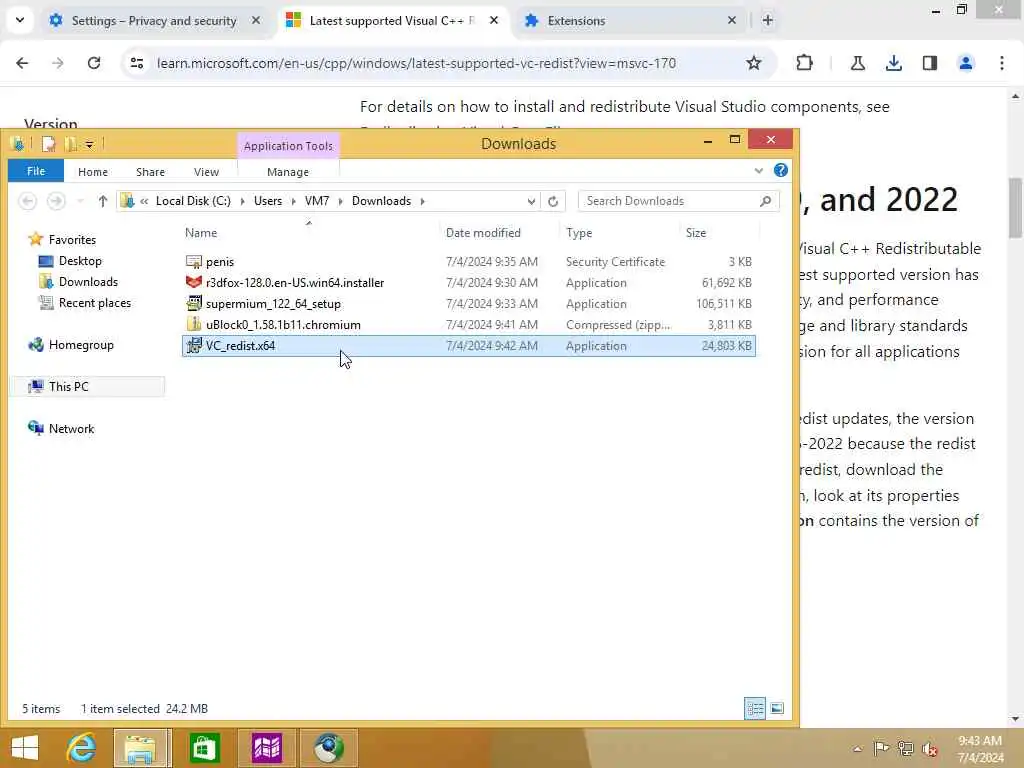Screen dimensions: 1024x768
Task: Expand the address path history dropdown
Action: click(x=531, y=201)
